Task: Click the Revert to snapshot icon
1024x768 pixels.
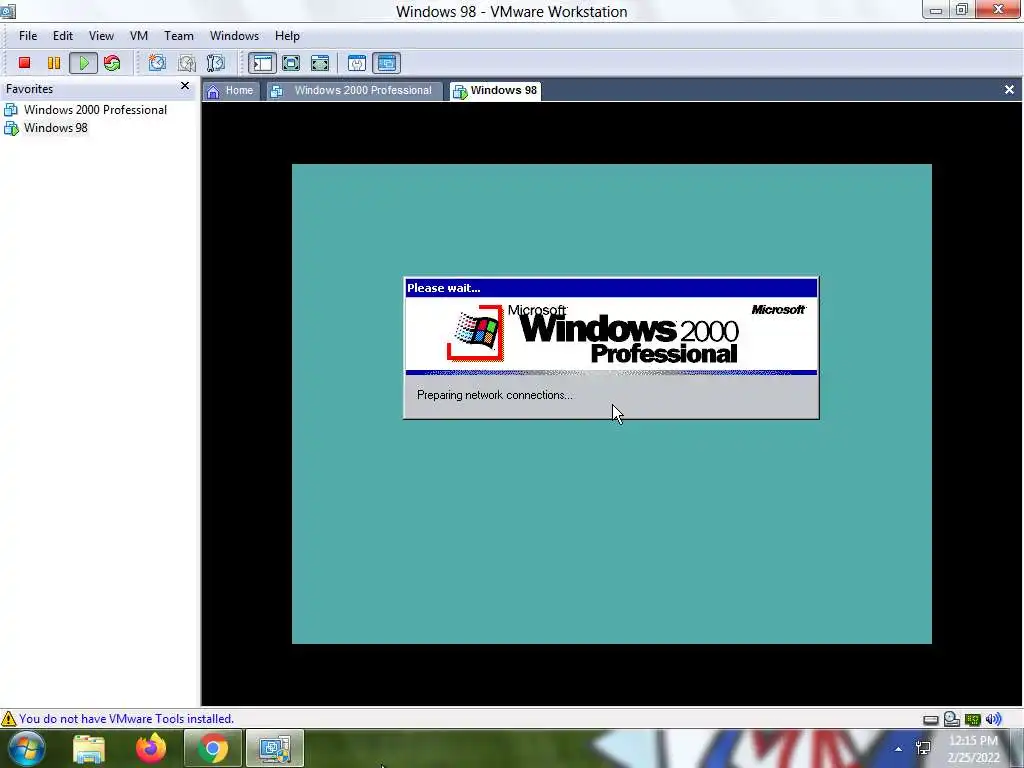Action: coord(187,63)
